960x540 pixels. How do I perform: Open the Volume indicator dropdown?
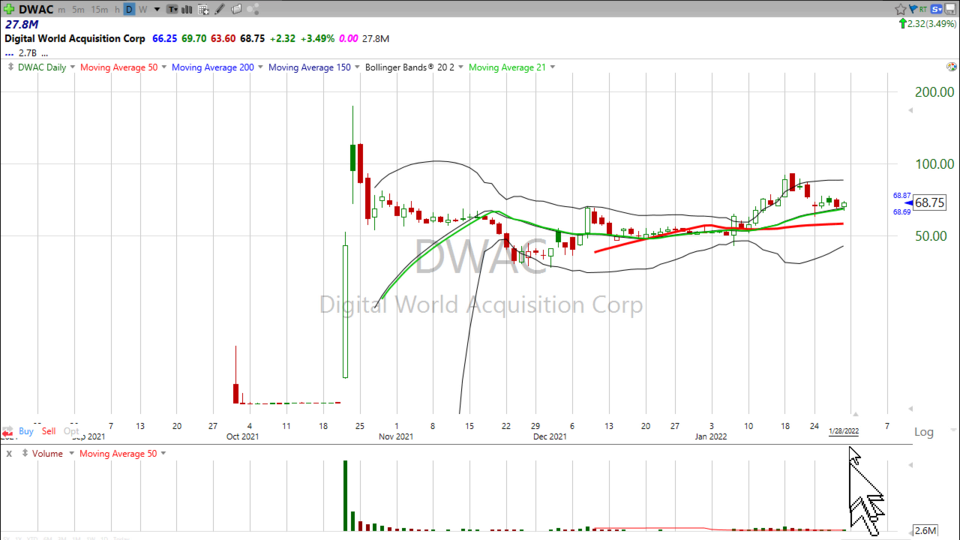click(71, 454)
